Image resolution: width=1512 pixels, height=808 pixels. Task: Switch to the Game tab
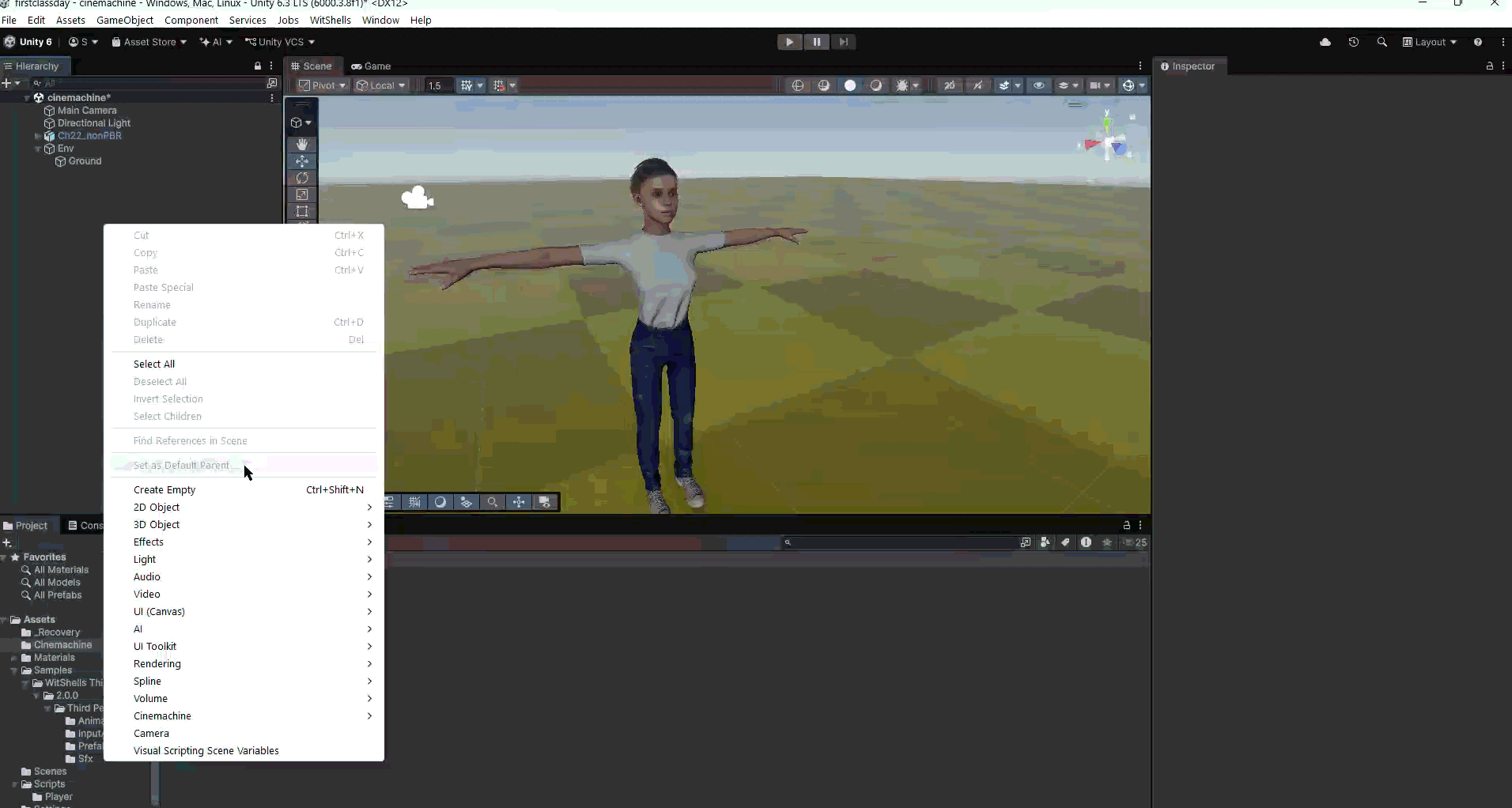click(x=372, y=66)
